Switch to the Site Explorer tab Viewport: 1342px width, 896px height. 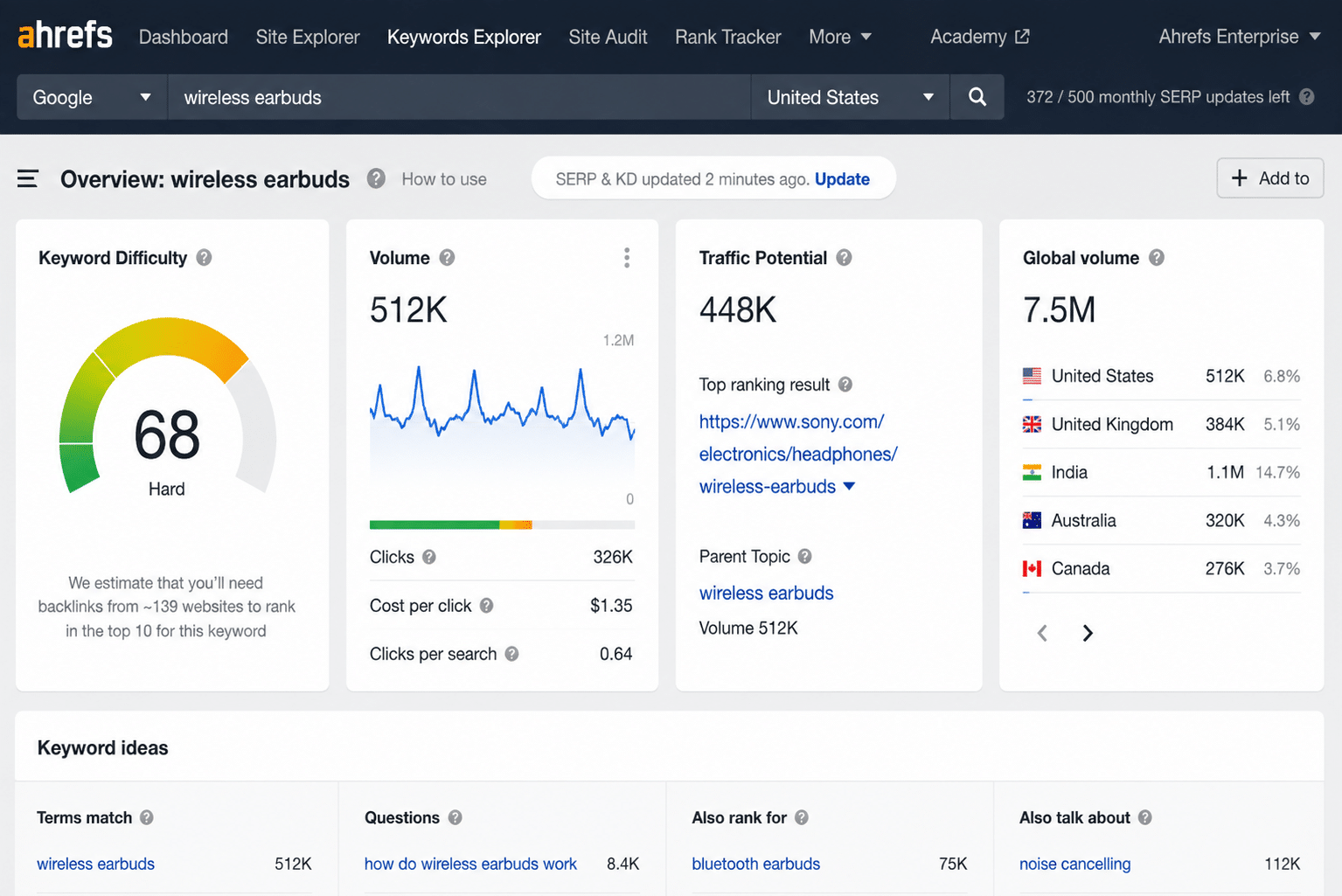click(x=308, y=37)
